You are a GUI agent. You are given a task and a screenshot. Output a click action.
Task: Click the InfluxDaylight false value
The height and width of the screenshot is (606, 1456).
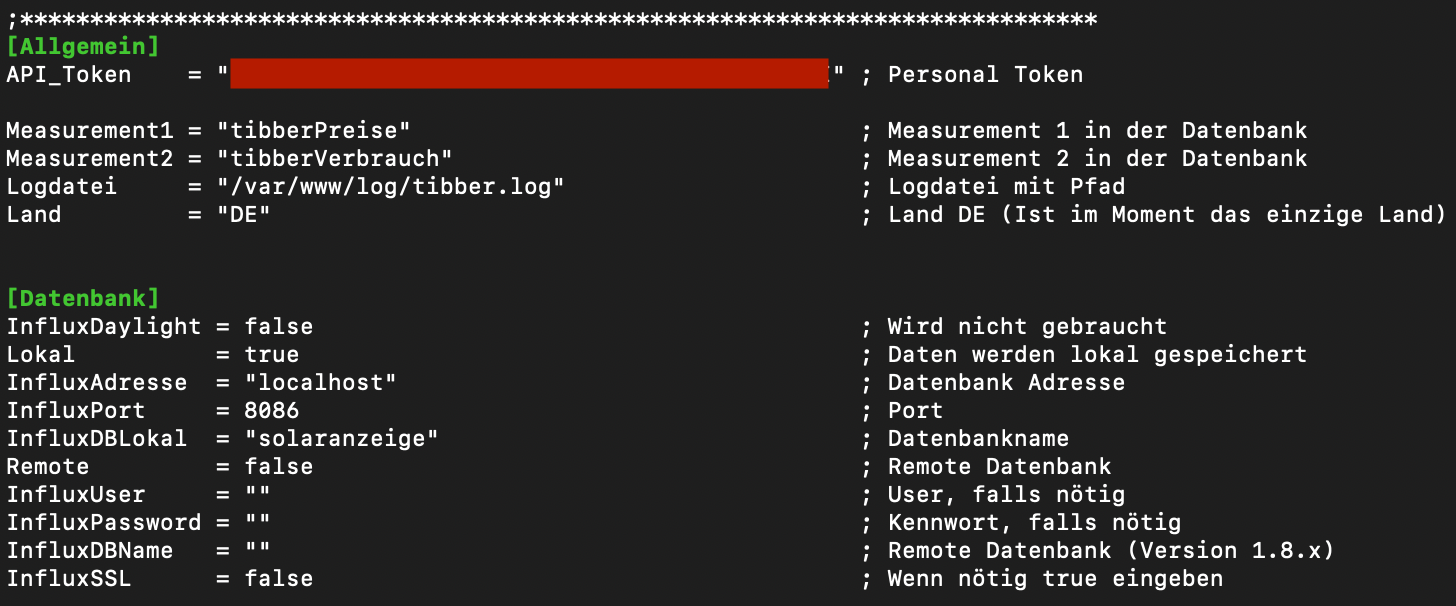coord(279,326)
